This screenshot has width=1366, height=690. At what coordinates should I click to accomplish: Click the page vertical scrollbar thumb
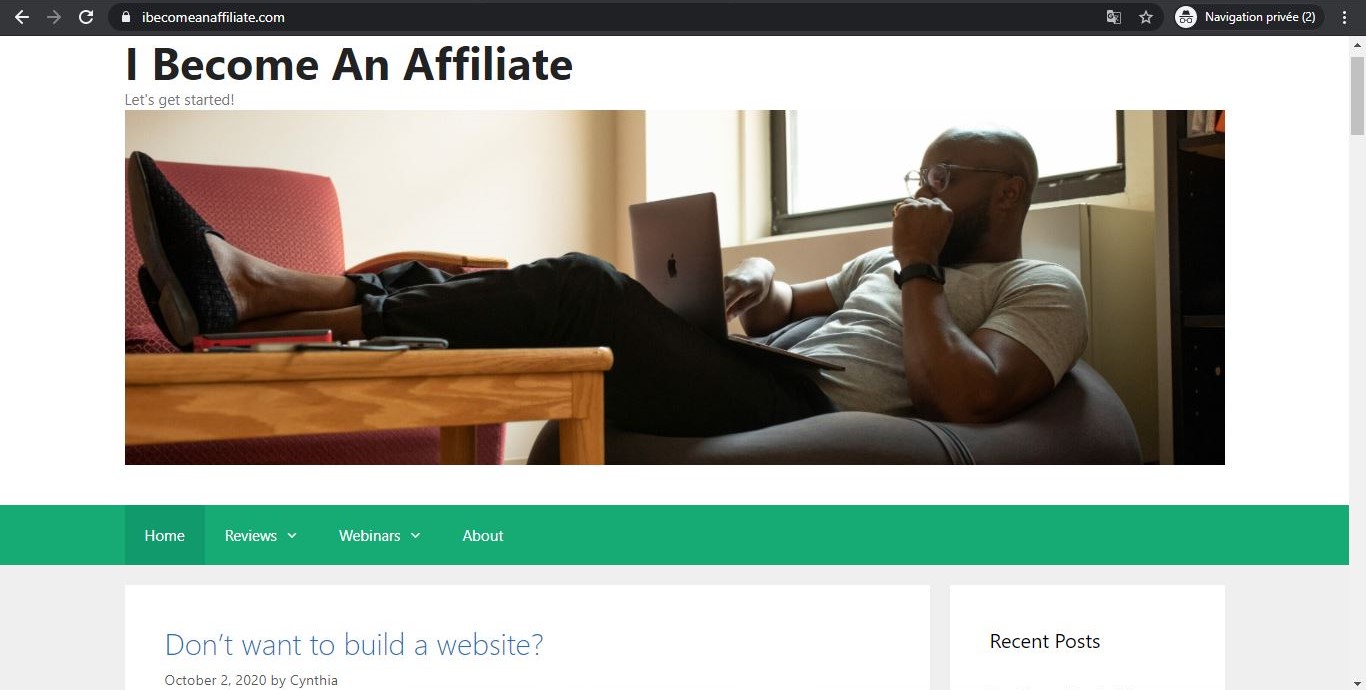pos(1357,95)
